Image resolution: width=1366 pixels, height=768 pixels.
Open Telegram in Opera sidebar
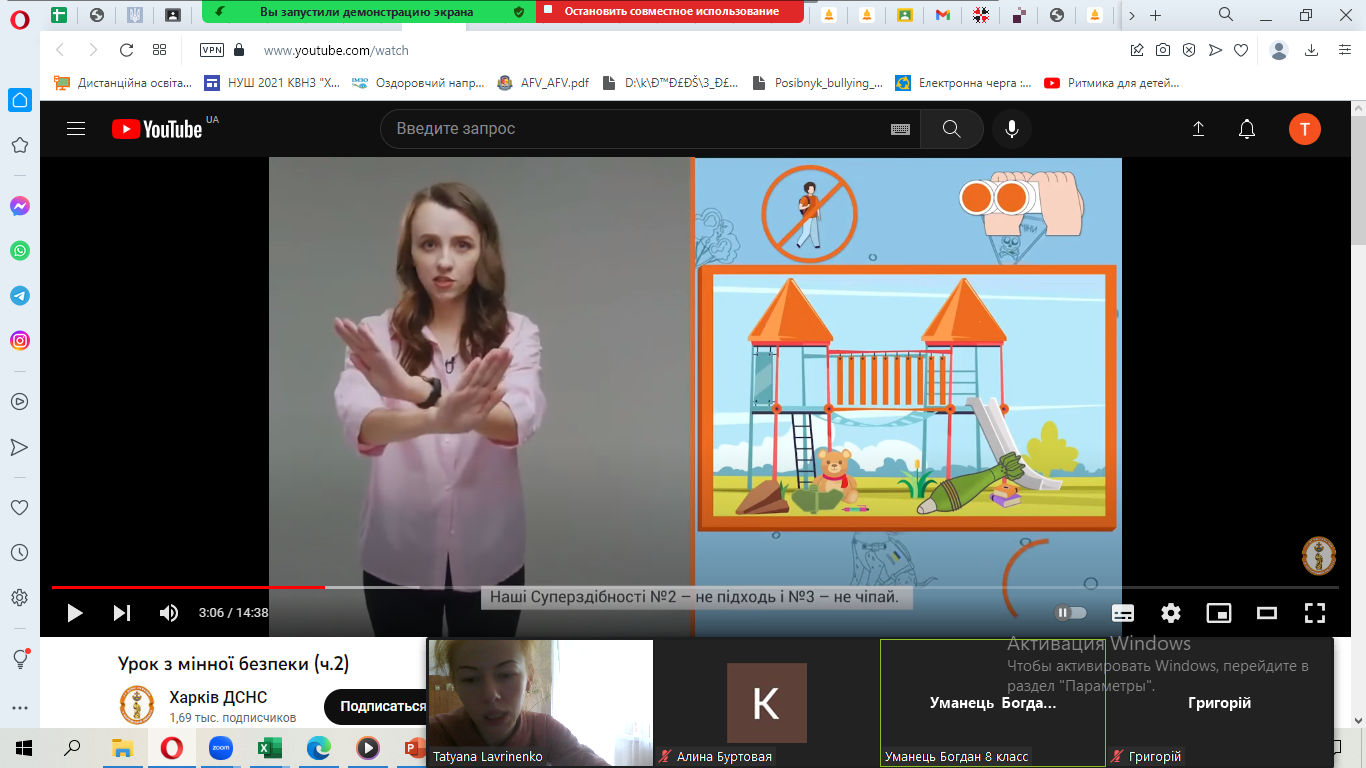tap(20, 296)
